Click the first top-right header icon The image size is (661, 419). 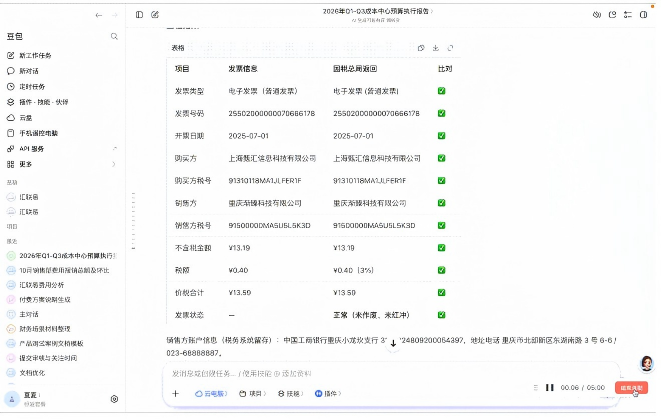tap(597, 15)
